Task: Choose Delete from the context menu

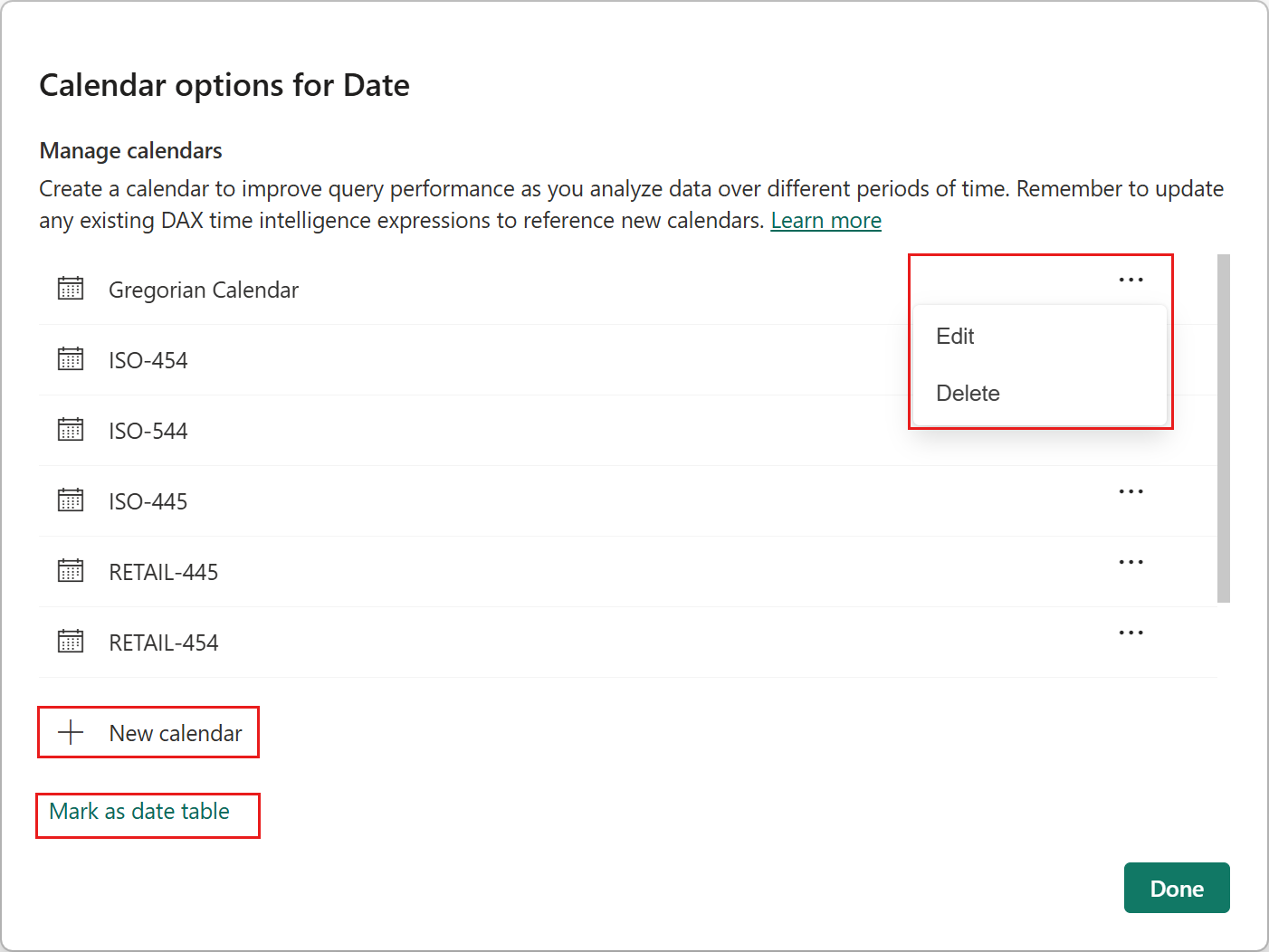Action: 968,394
